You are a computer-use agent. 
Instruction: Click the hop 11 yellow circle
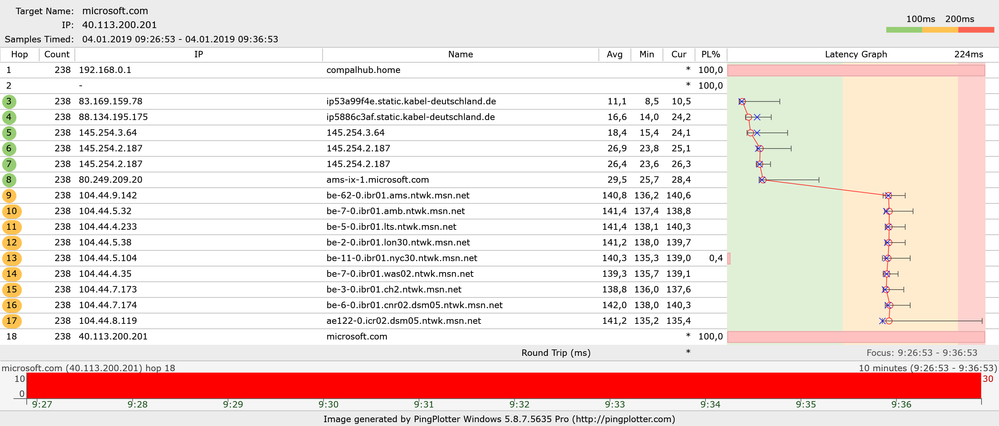click(12, 227)
